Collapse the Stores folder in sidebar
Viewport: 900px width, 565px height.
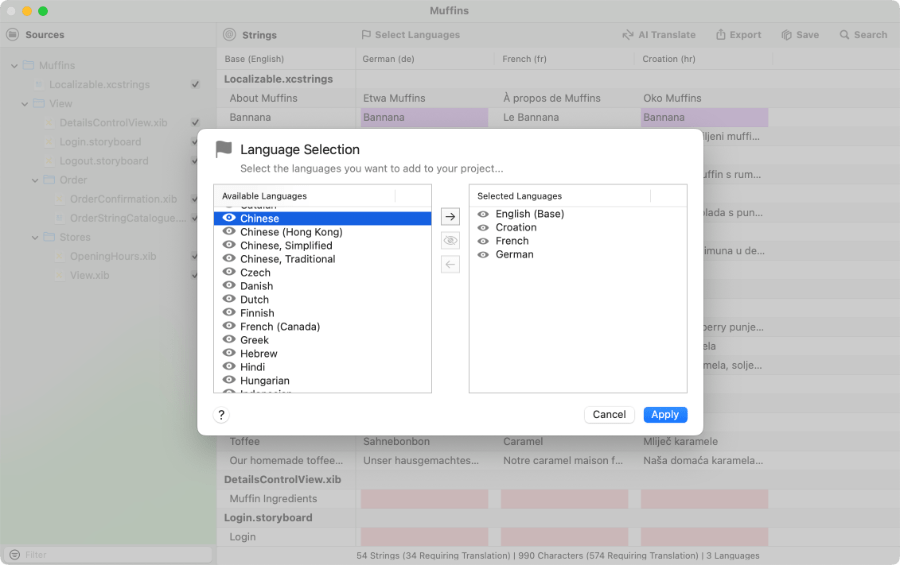tap(35, 238)
